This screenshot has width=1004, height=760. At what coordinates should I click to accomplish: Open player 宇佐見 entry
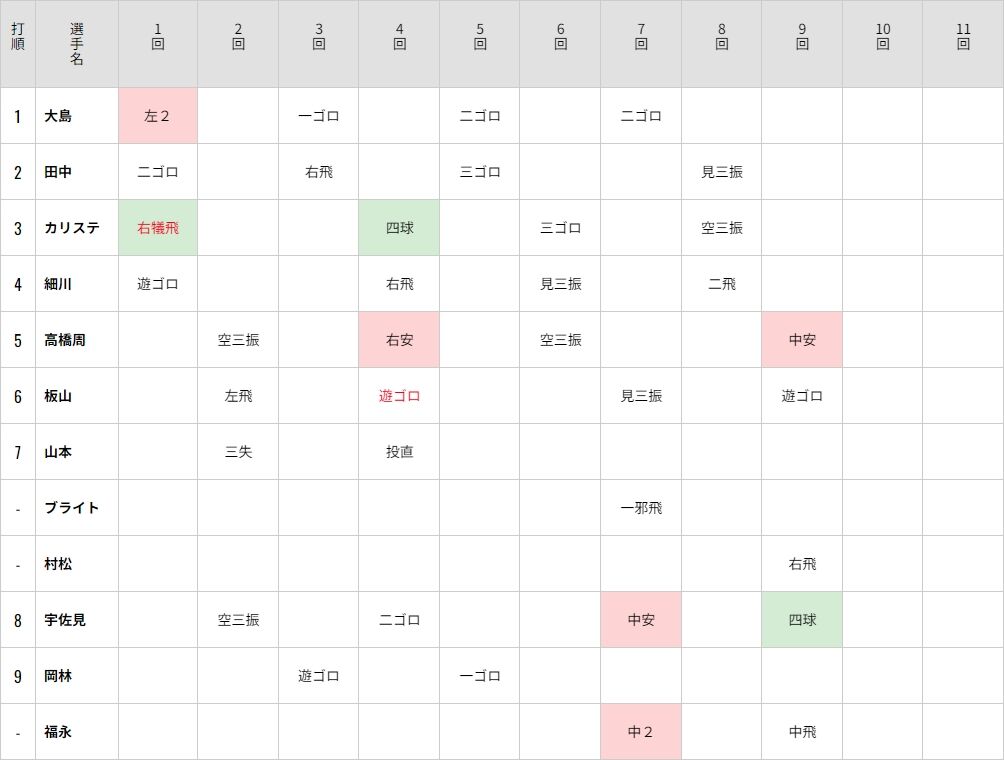pyautogui.click(x=65, y=620)
